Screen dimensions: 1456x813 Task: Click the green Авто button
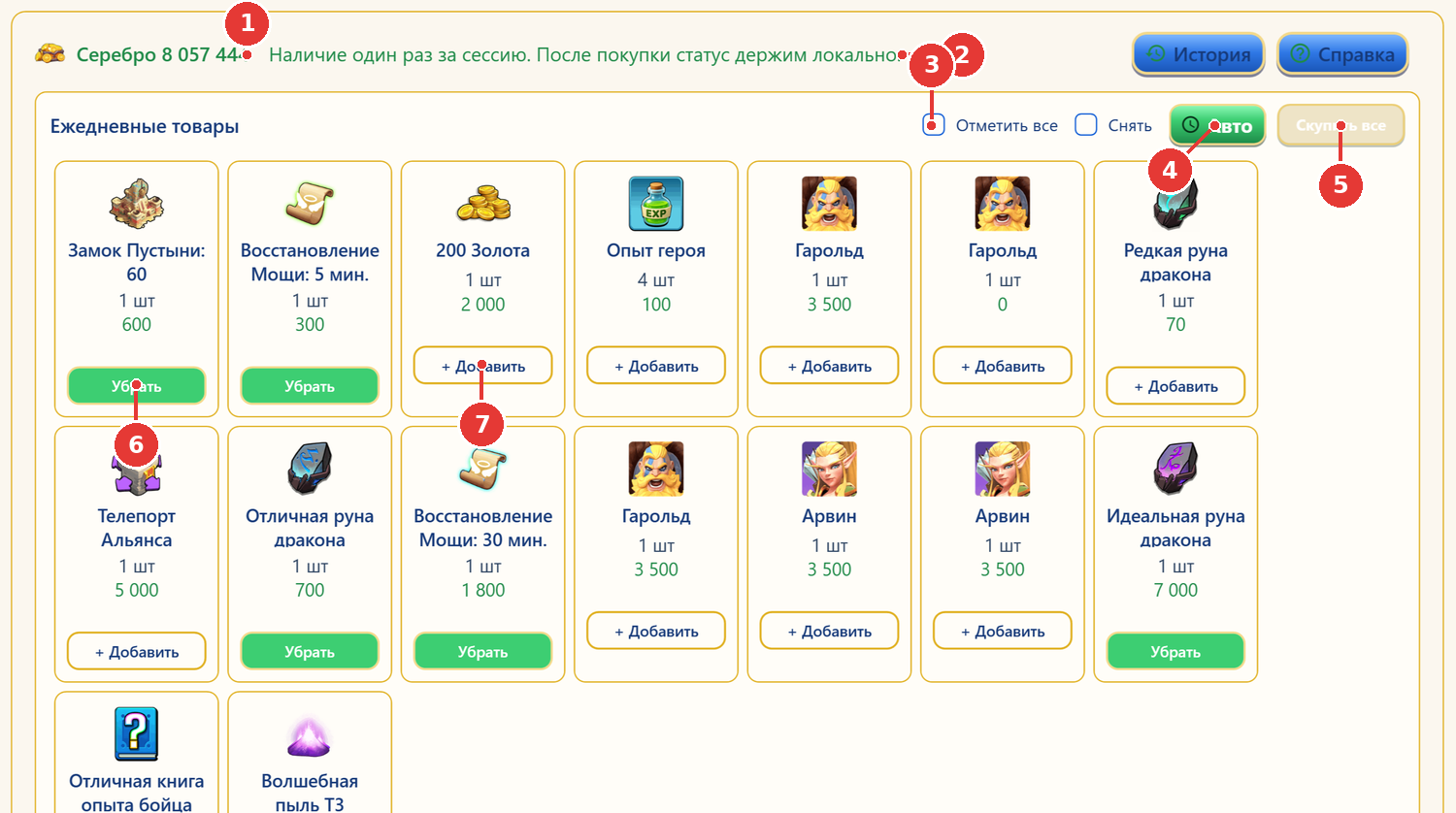[x=1217, y=126]
